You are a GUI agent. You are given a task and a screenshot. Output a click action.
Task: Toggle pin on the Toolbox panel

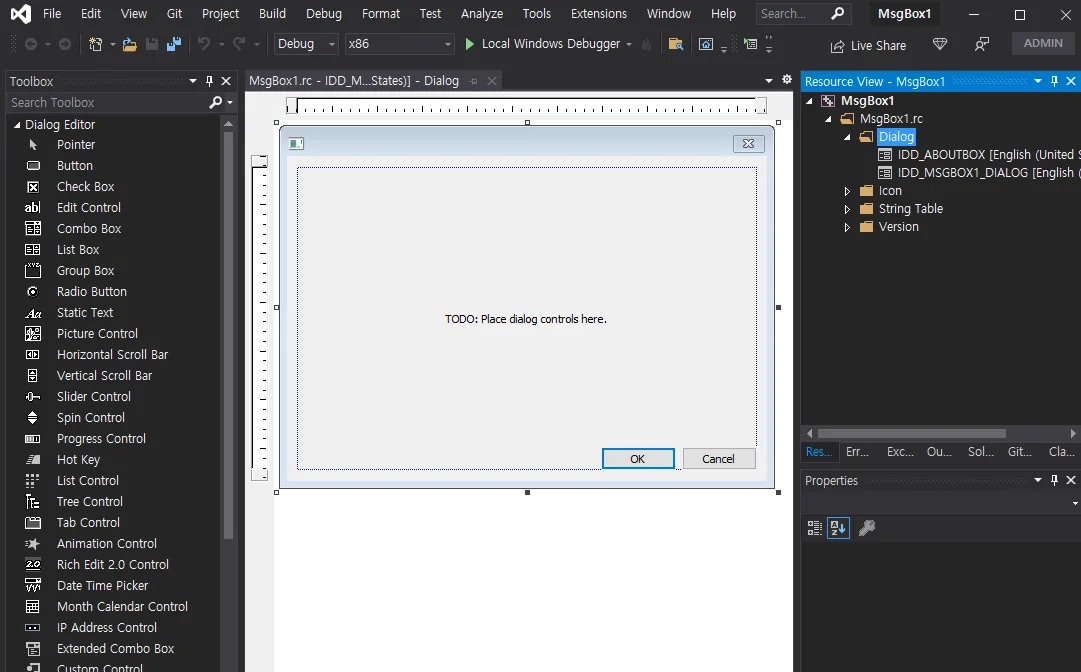pos(210,81)
